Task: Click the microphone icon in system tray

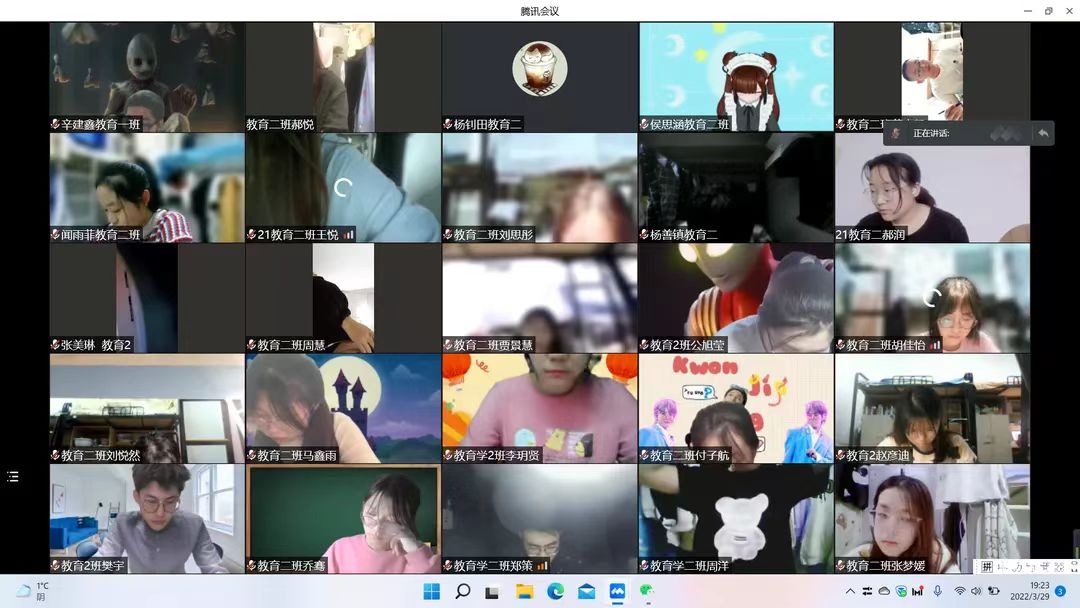Action: click(x=937, y=591)
